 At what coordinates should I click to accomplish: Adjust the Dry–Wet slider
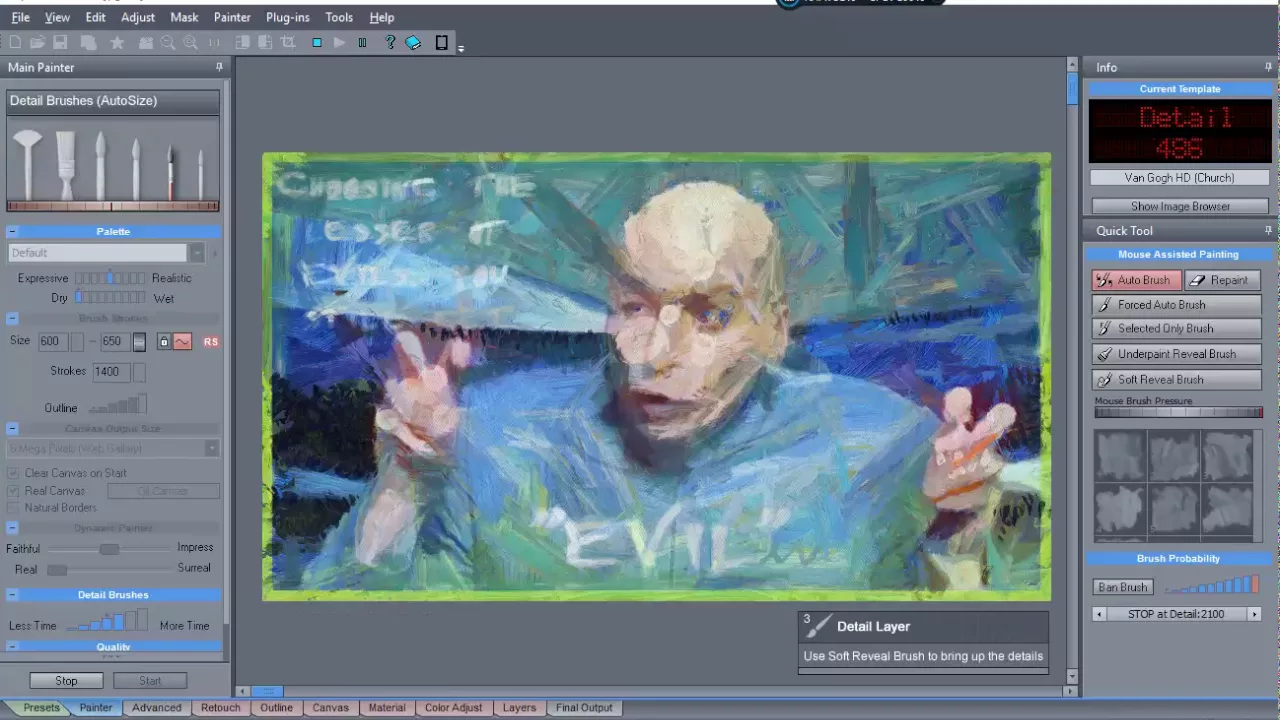[110, 298]
